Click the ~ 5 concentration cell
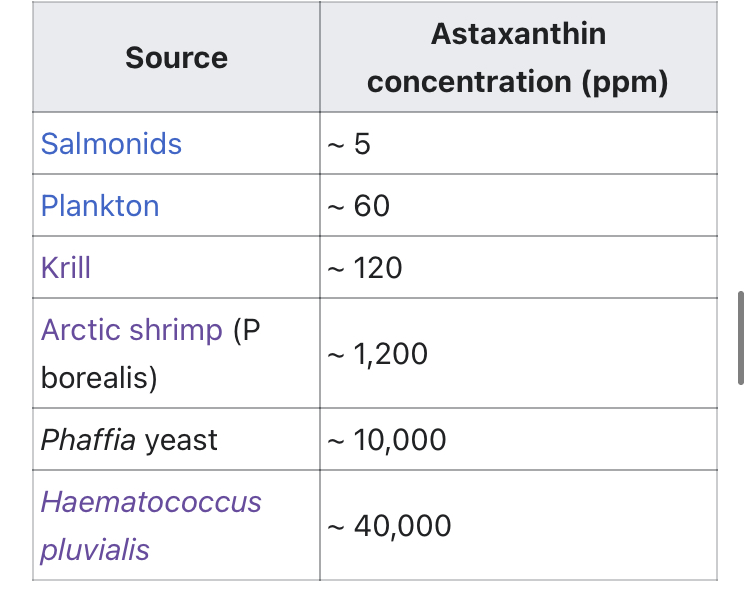The width and height of the screenshot is (750, 600). 518,144
